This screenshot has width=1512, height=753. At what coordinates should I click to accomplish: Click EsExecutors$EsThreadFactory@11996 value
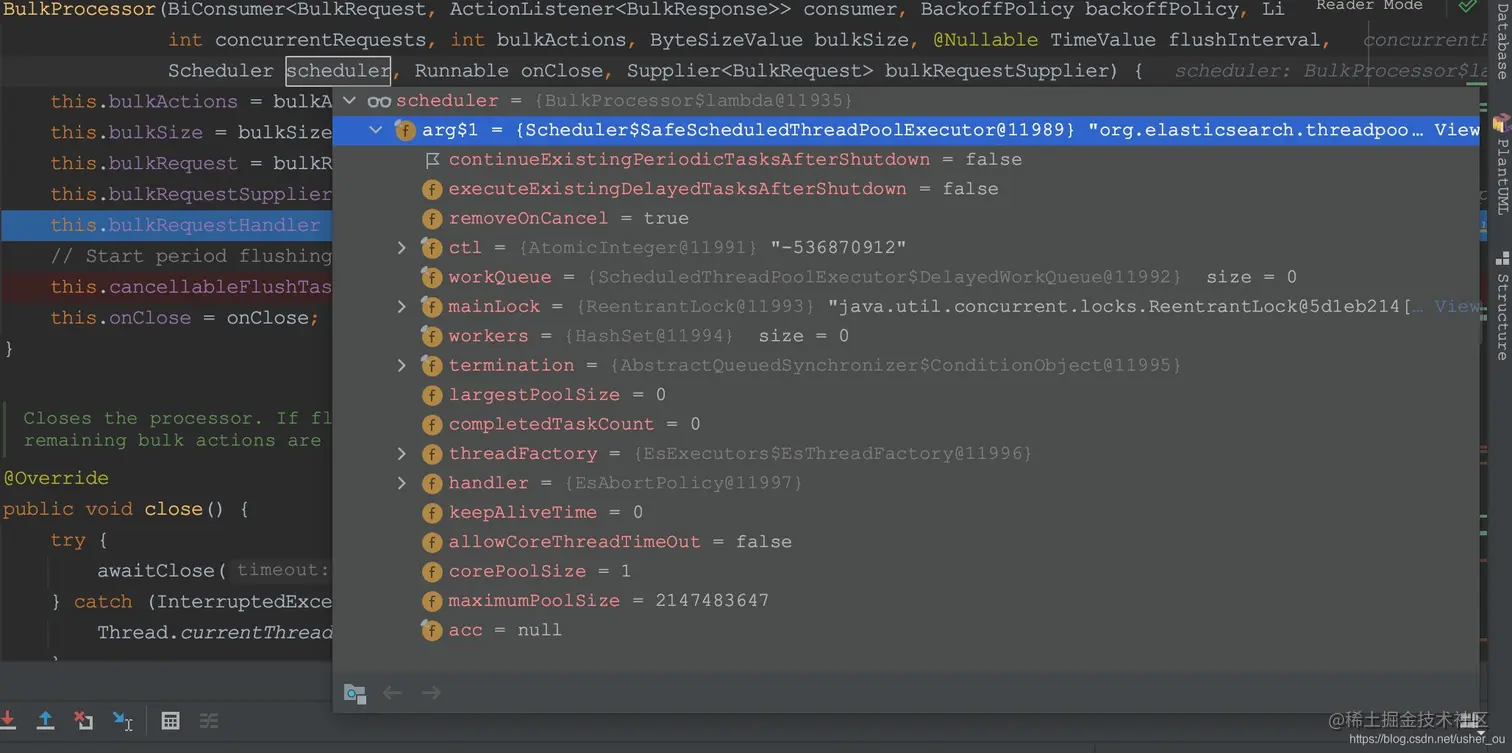point(832,454)
